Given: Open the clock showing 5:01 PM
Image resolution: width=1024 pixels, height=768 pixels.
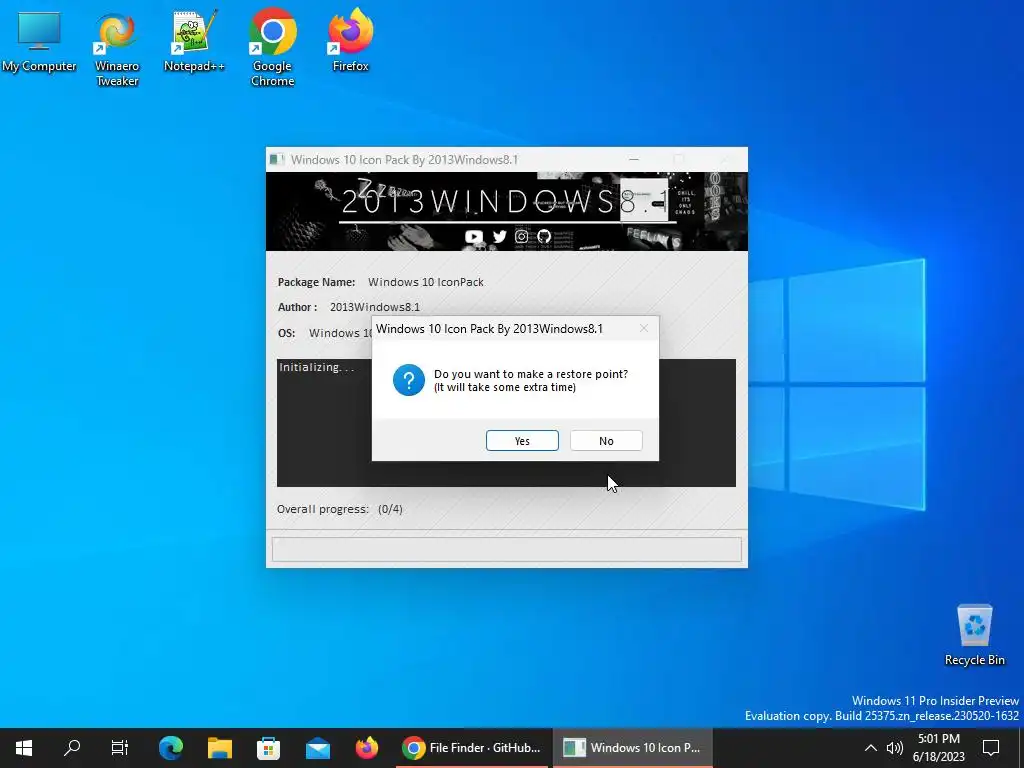Looking at the screenshot, I should (x=939, y=748).
